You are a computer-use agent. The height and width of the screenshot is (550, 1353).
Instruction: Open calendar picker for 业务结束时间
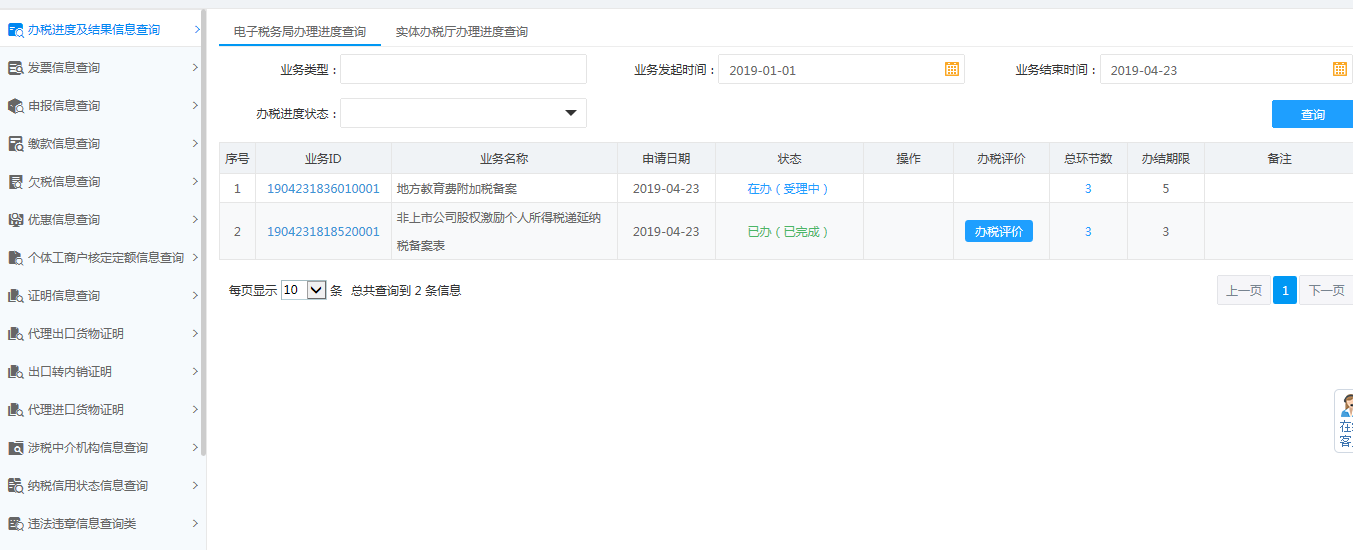[x=1340, y=69]
